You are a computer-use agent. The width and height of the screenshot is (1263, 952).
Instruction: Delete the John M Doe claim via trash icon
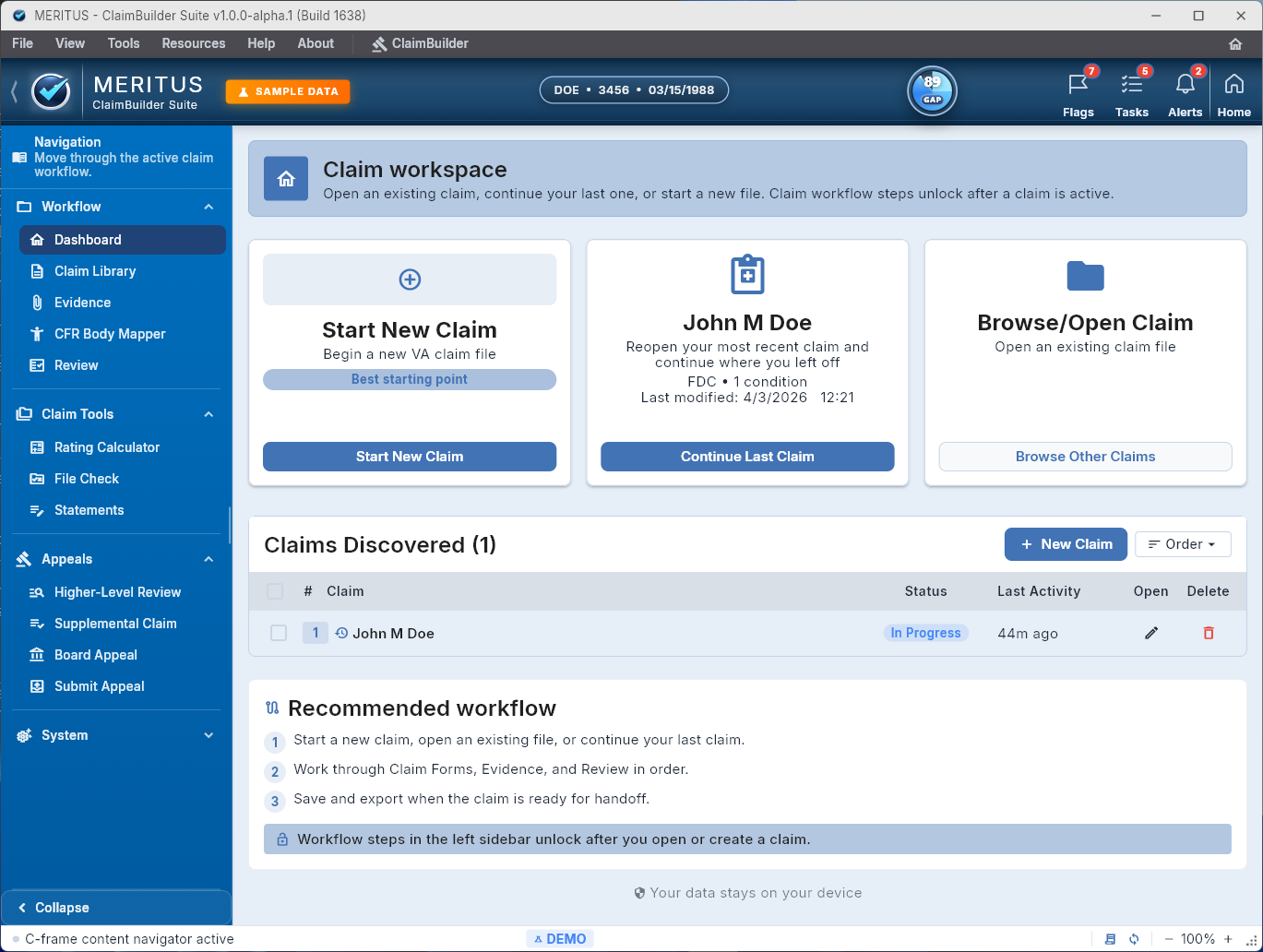pyautogui.click(x=1209, y=633)
